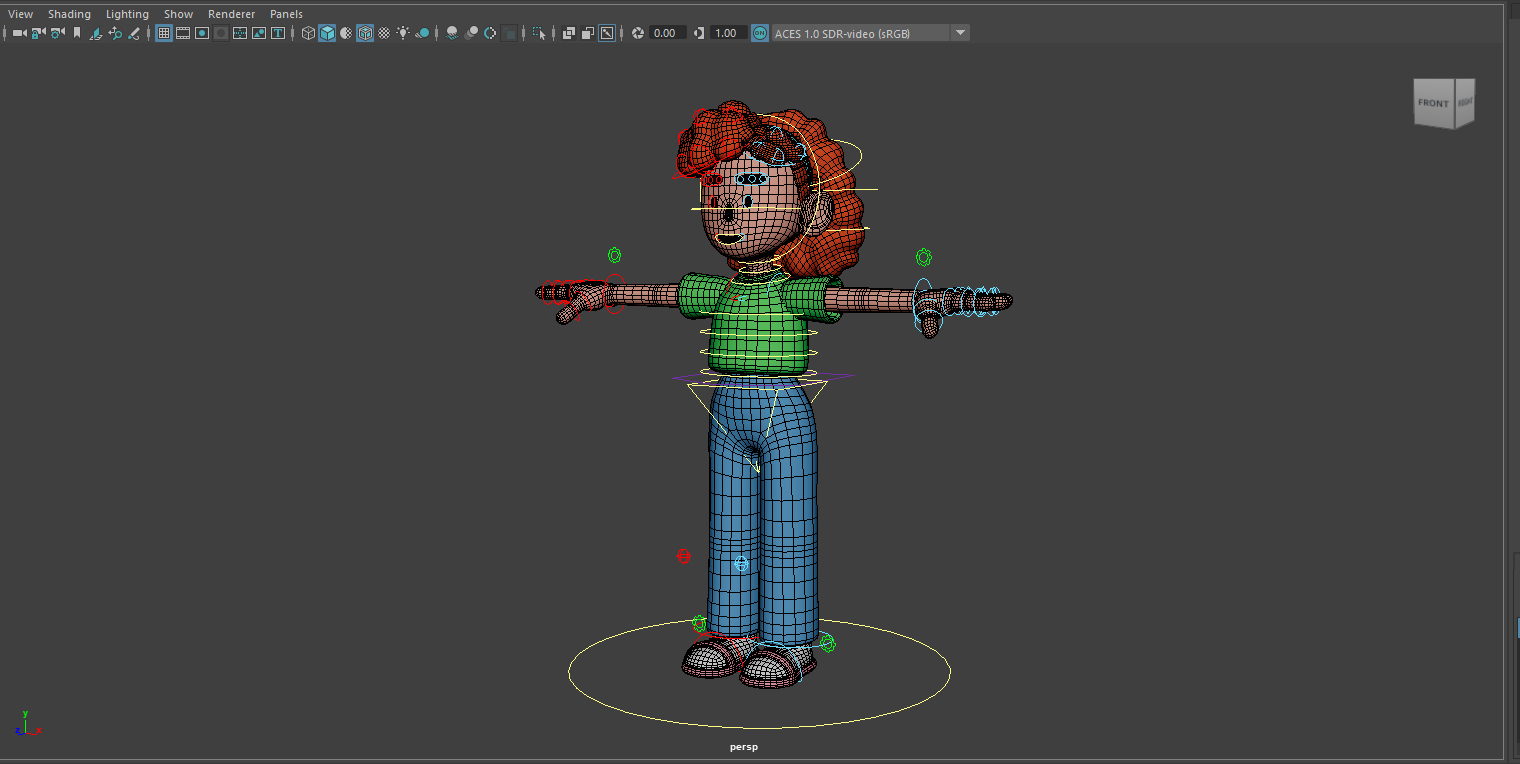Click the use all lights icon

pyautogui.click(x=403, y=32)
